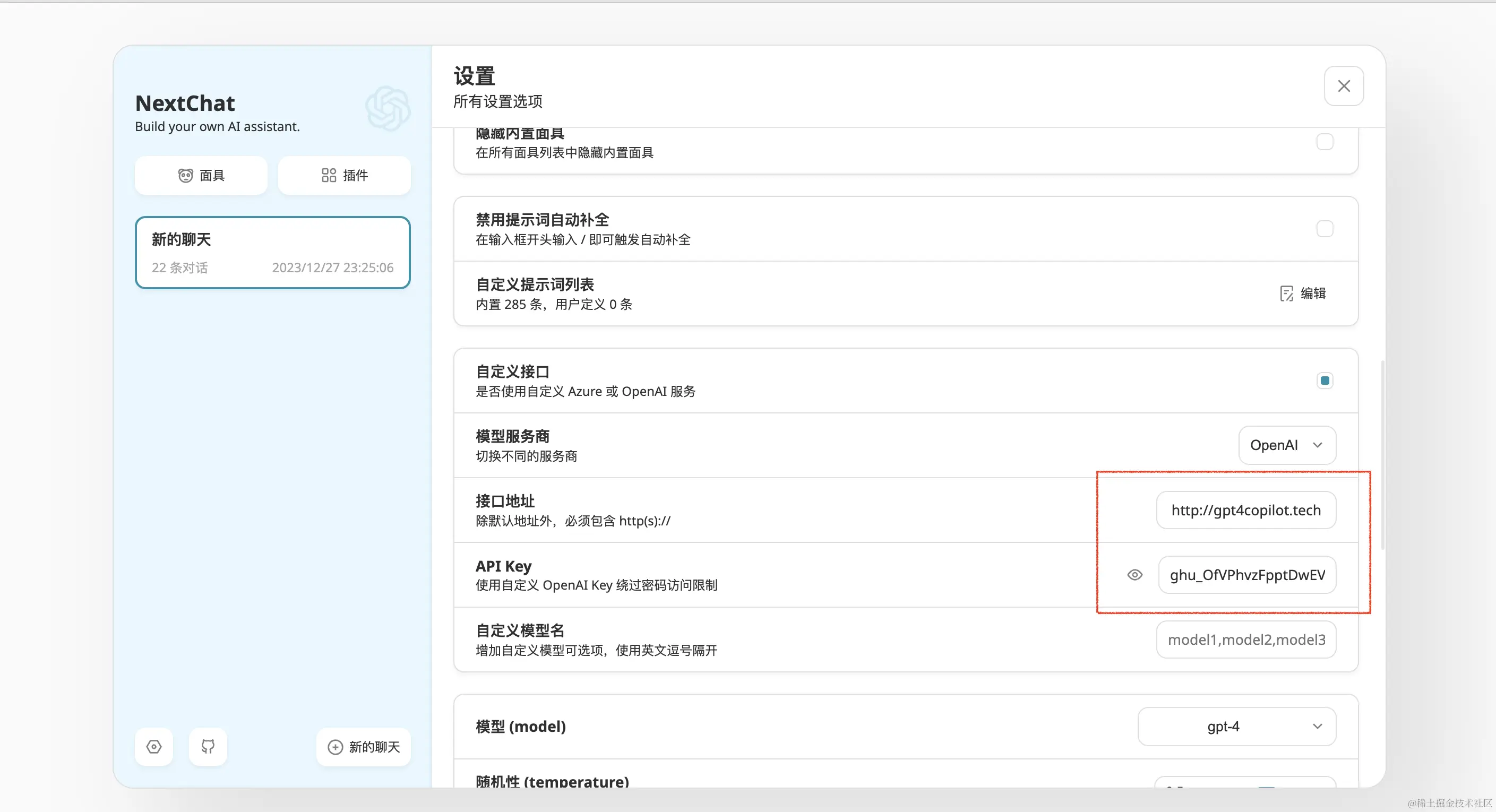Enable hide built-in masks checkbox
Viewport: 1496px width, 812px height.
1324,142
